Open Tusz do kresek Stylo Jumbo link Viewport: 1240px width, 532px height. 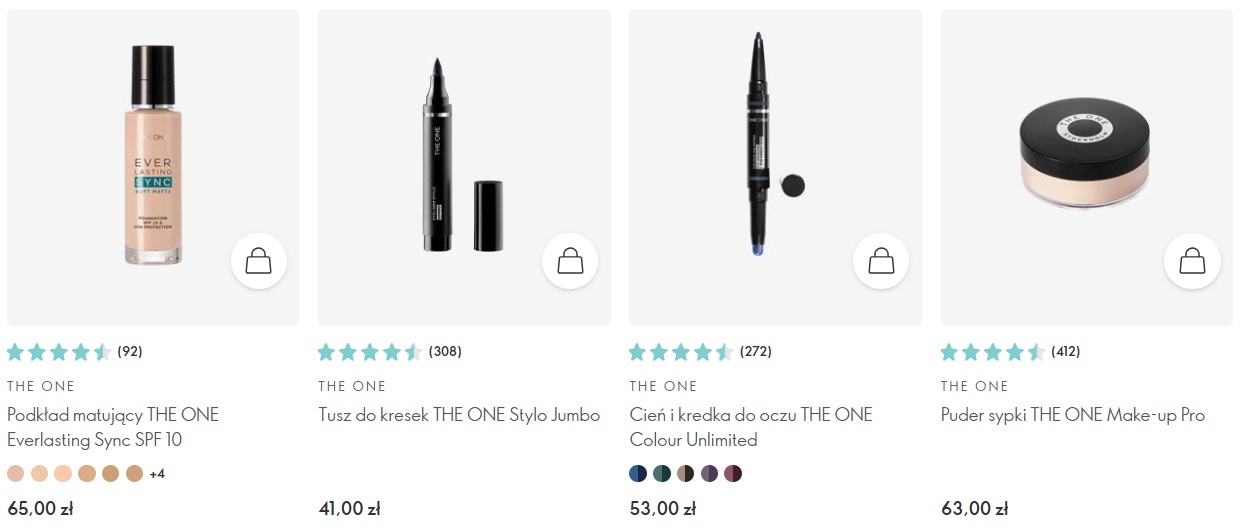[459, 415]
